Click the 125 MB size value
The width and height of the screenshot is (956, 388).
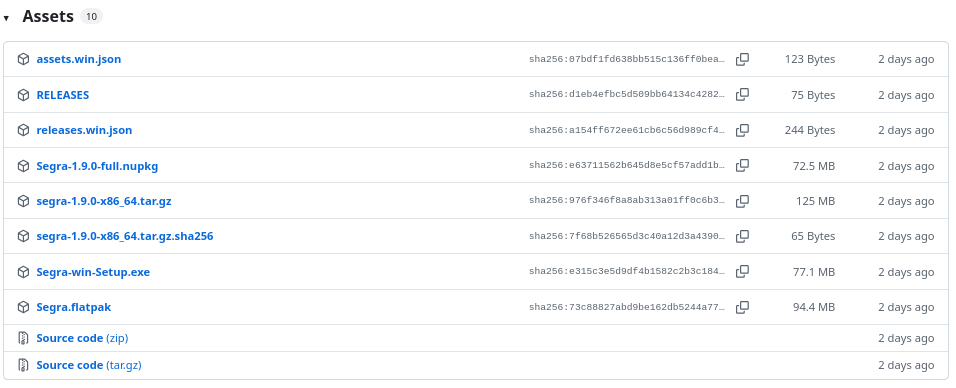tap(816, 201)
